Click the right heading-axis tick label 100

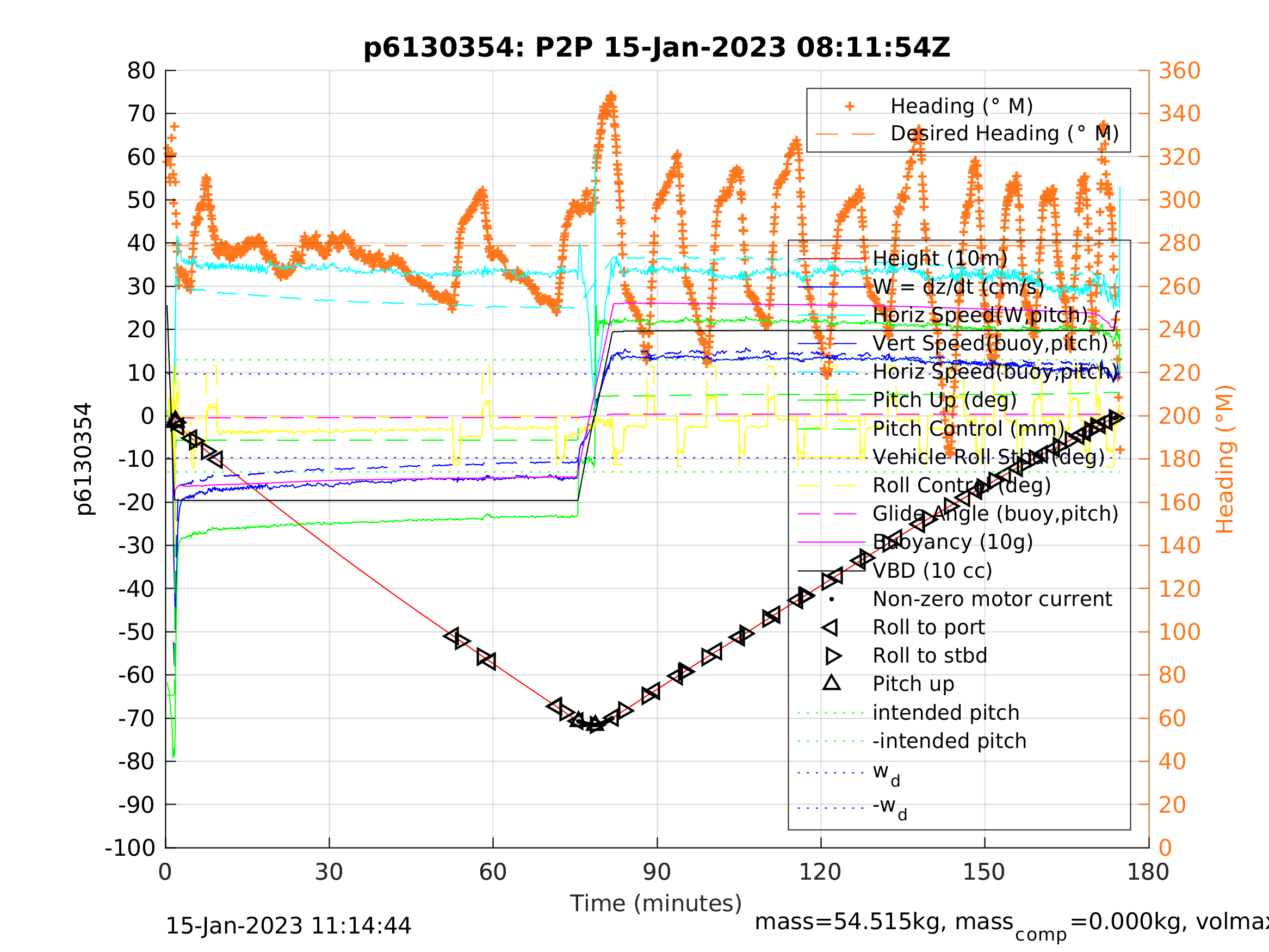tap(1179, 632)
